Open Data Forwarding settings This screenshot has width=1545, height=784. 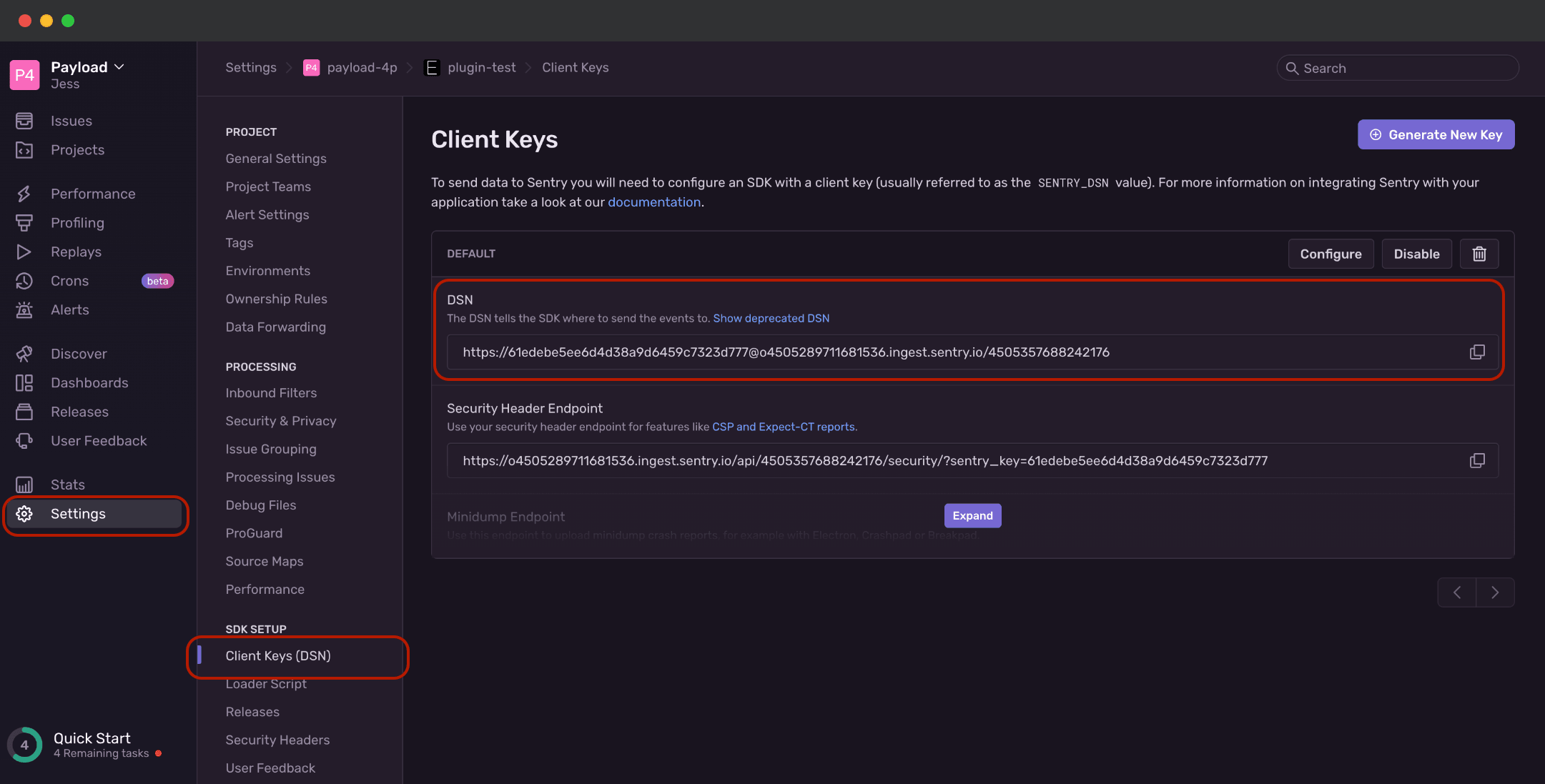click(x=275, y=327)
